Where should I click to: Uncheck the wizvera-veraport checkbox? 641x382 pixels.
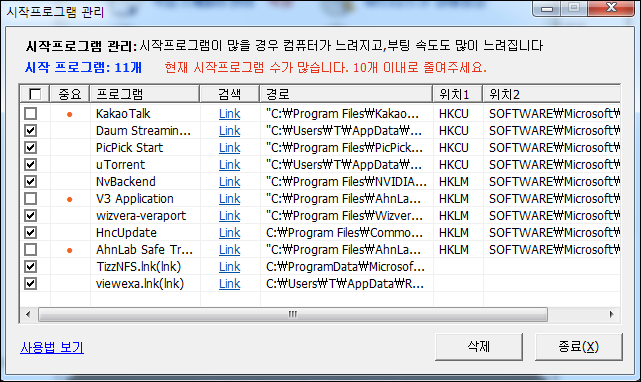pyautogui.click(x=31, y=215)
